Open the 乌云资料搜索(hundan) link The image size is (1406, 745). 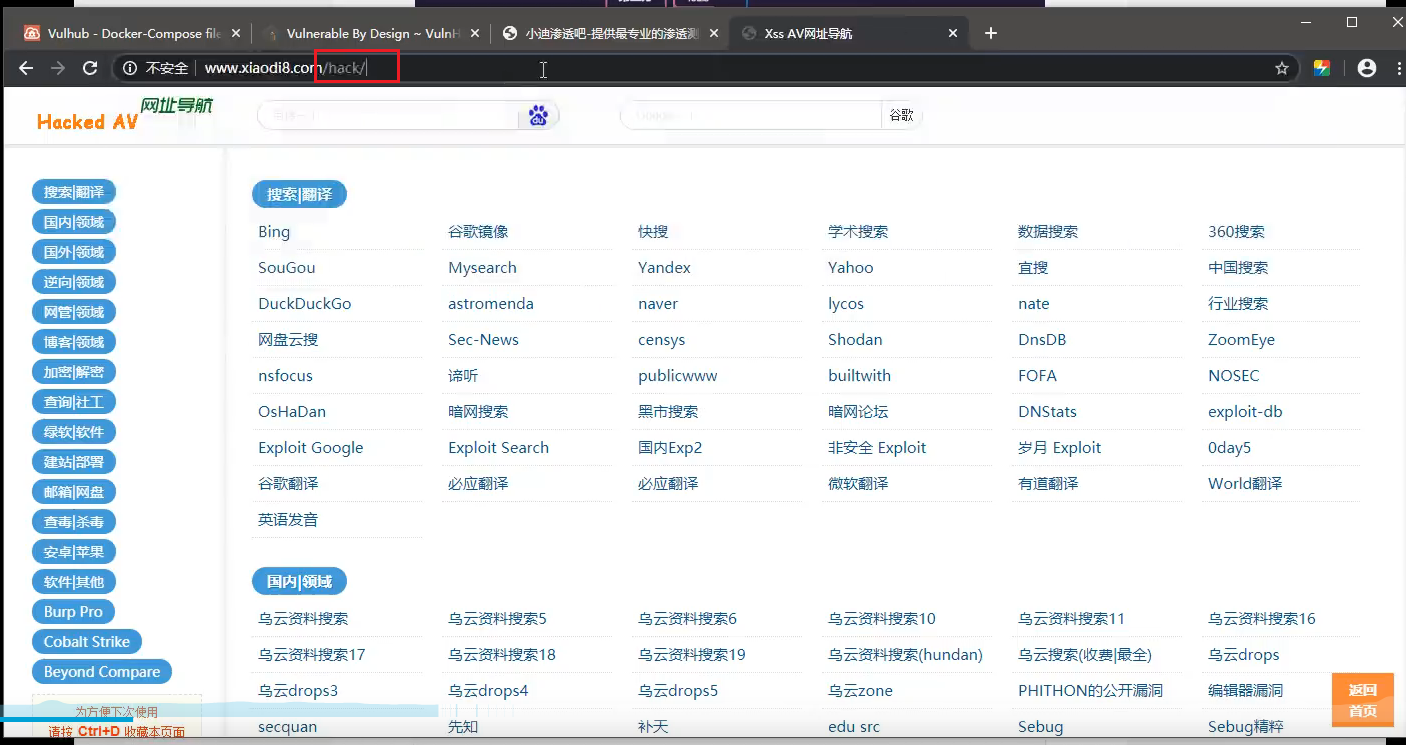[x=905, y=655]
